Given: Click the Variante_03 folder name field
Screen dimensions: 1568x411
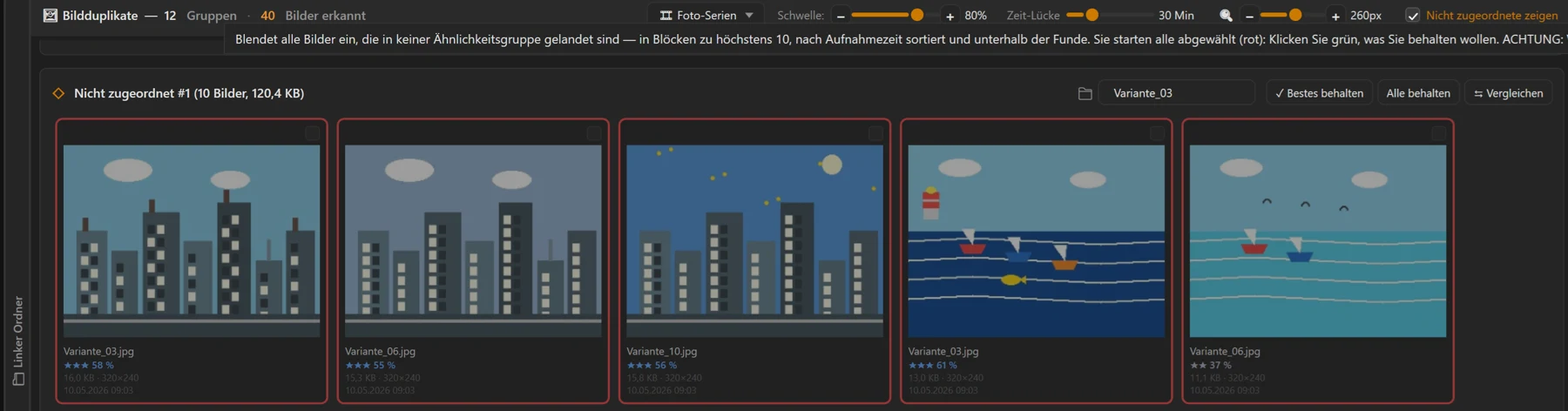Looking at the screenshot, I should point(1177,93).
